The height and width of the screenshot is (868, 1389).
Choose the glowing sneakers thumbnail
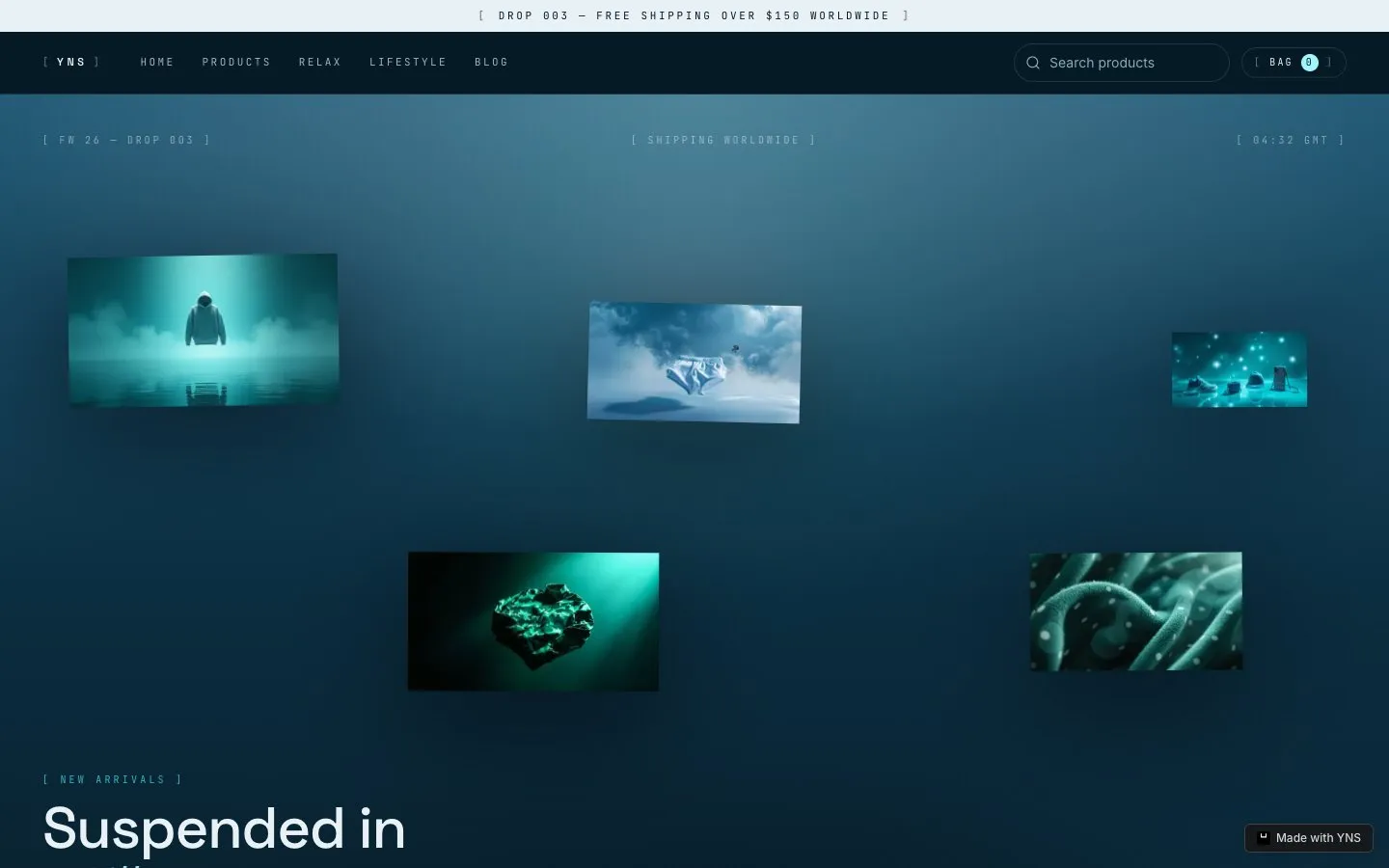click(x=1239, y=369)
